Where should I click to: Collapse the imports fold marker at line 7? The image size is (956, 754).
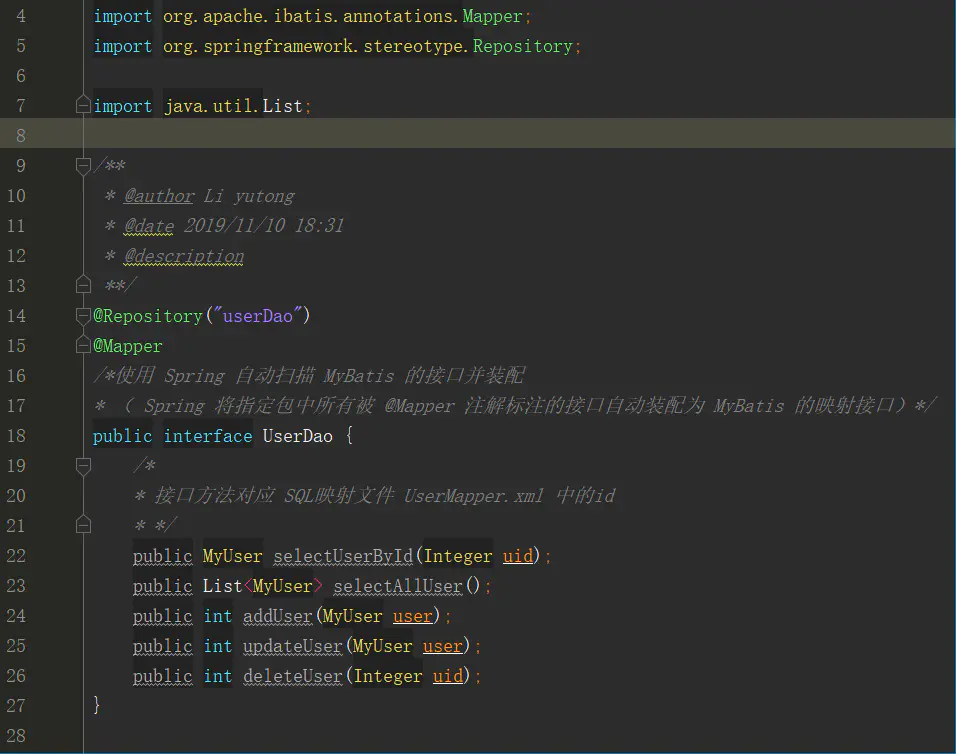(x=84, y=105)
